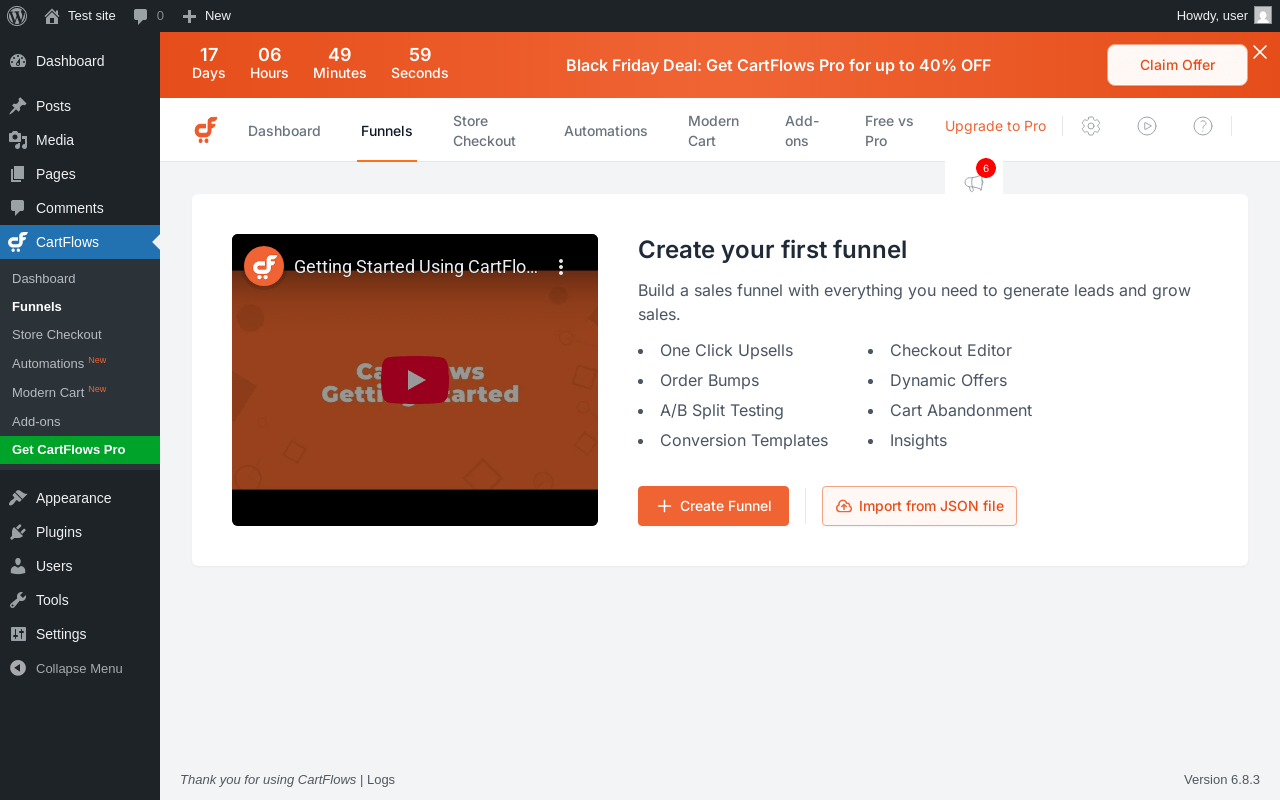Click the Black Friday Deal banner text
1280x800 pixels.
[778, 66]
